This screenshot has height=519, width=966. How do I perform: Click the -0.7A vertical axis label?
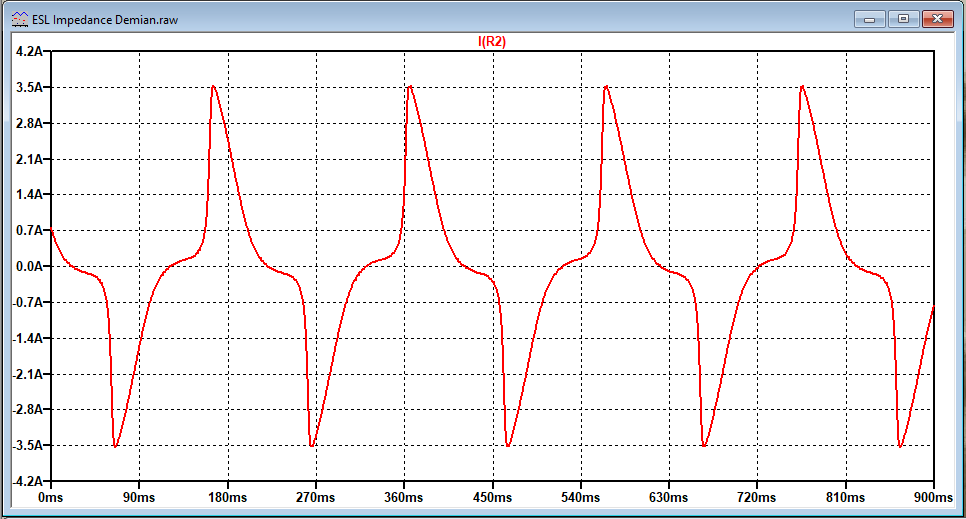[28, 302]
